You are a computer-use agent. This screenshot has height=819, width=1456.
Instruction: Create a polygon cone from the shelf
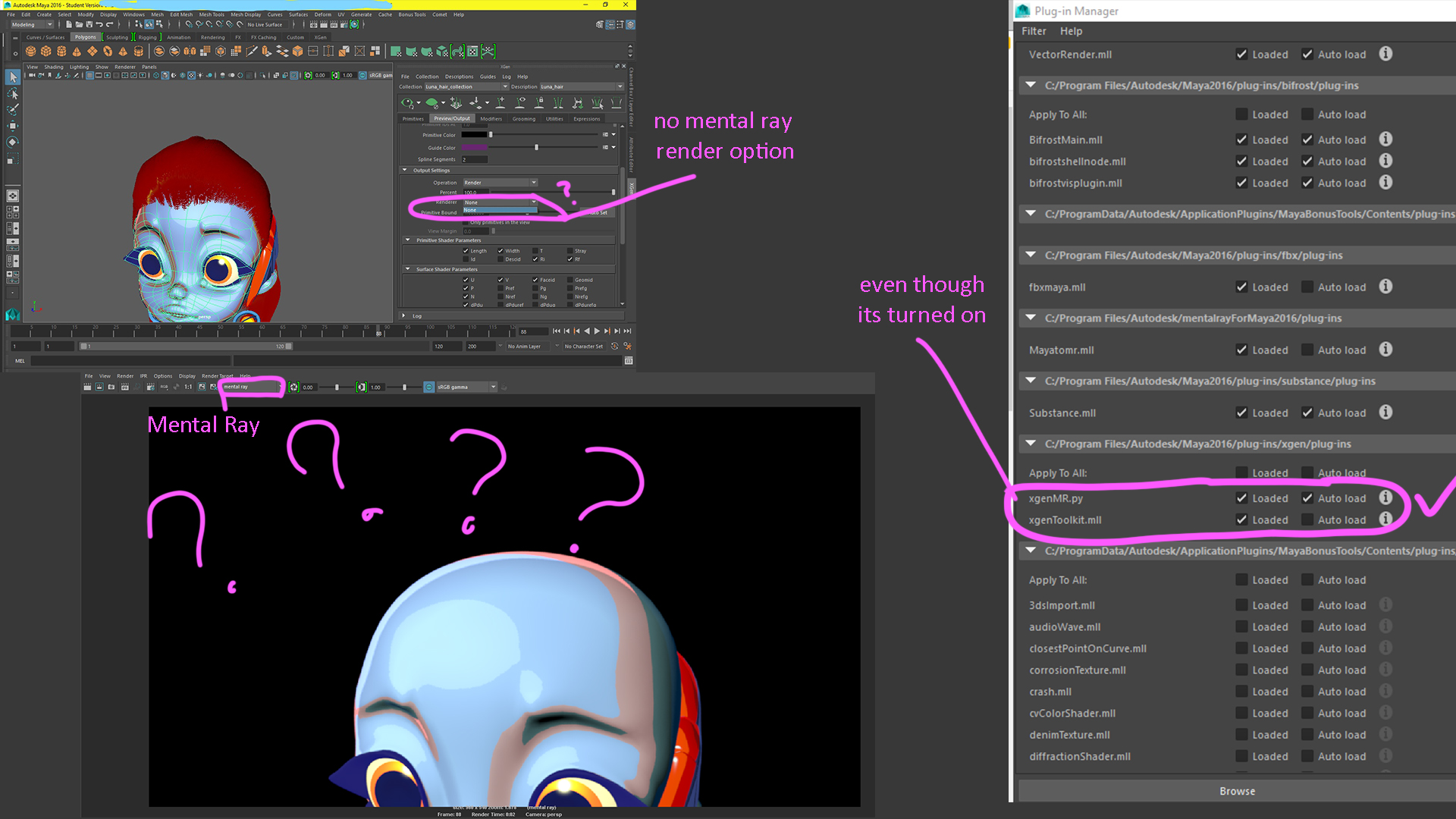click(x=77, y=52)
